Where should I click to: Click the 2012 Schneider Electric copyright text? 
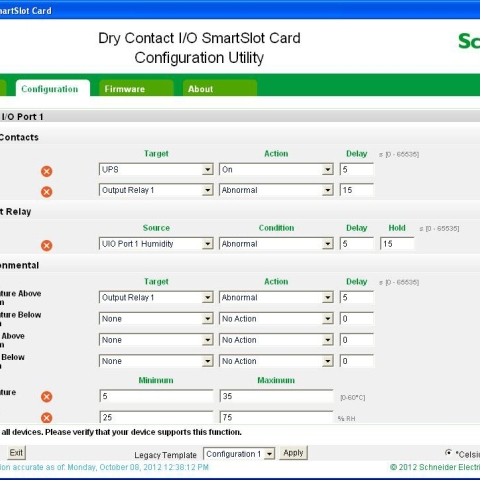tap(435, 467)
